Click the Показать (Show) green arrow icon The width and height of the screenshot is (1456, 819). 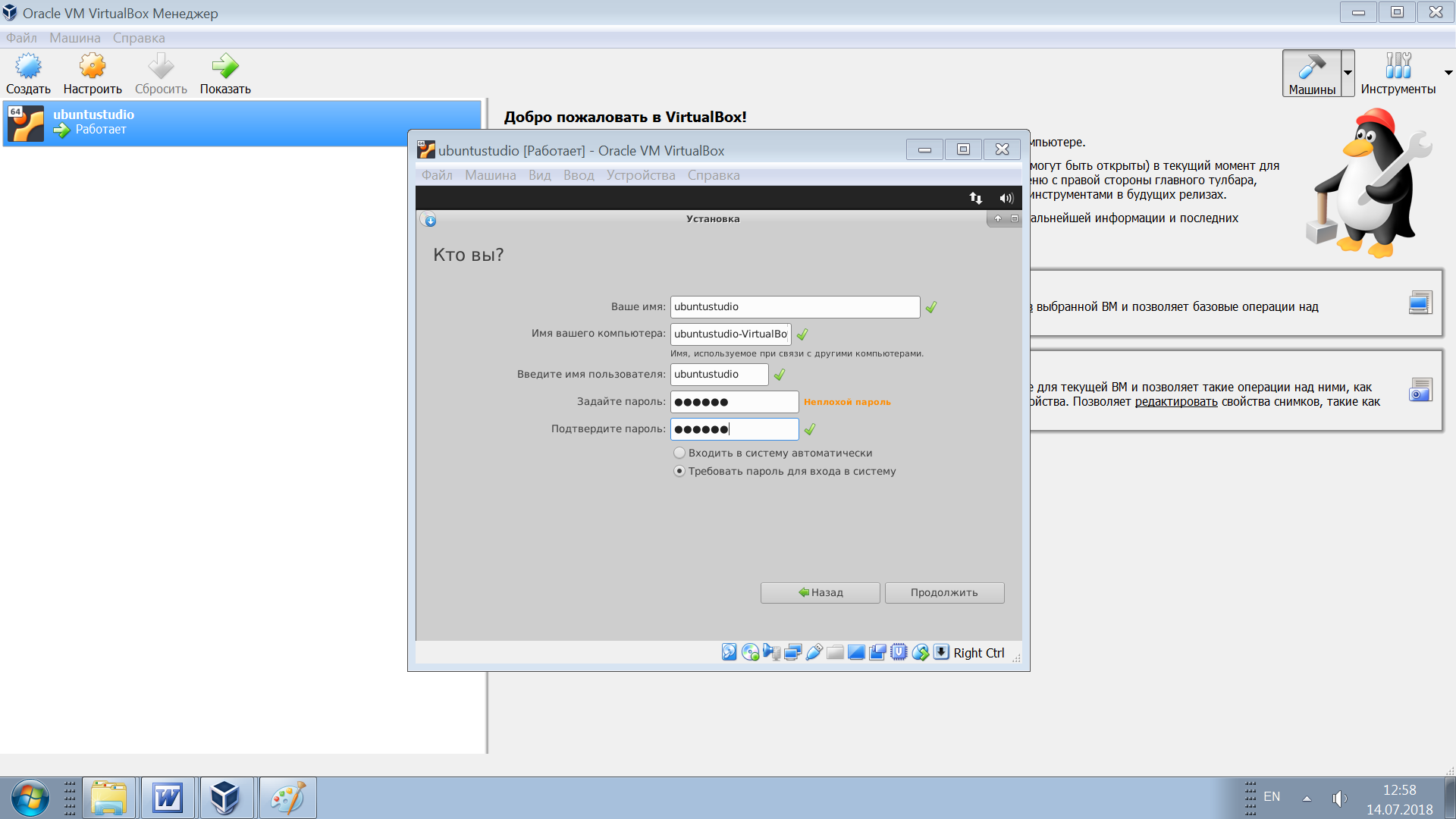(x=225, y=74)
